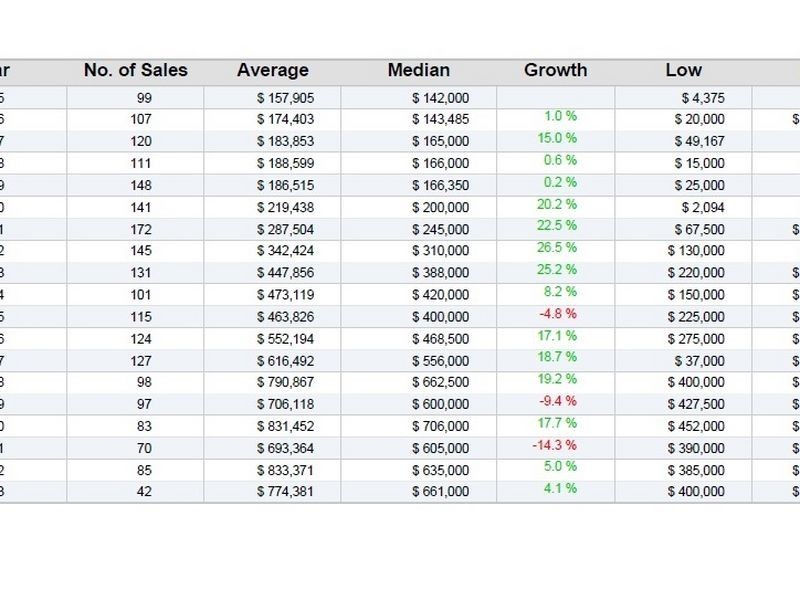Select the -9.4 % growth cell

pyautogui.click(x=556, y=401)
